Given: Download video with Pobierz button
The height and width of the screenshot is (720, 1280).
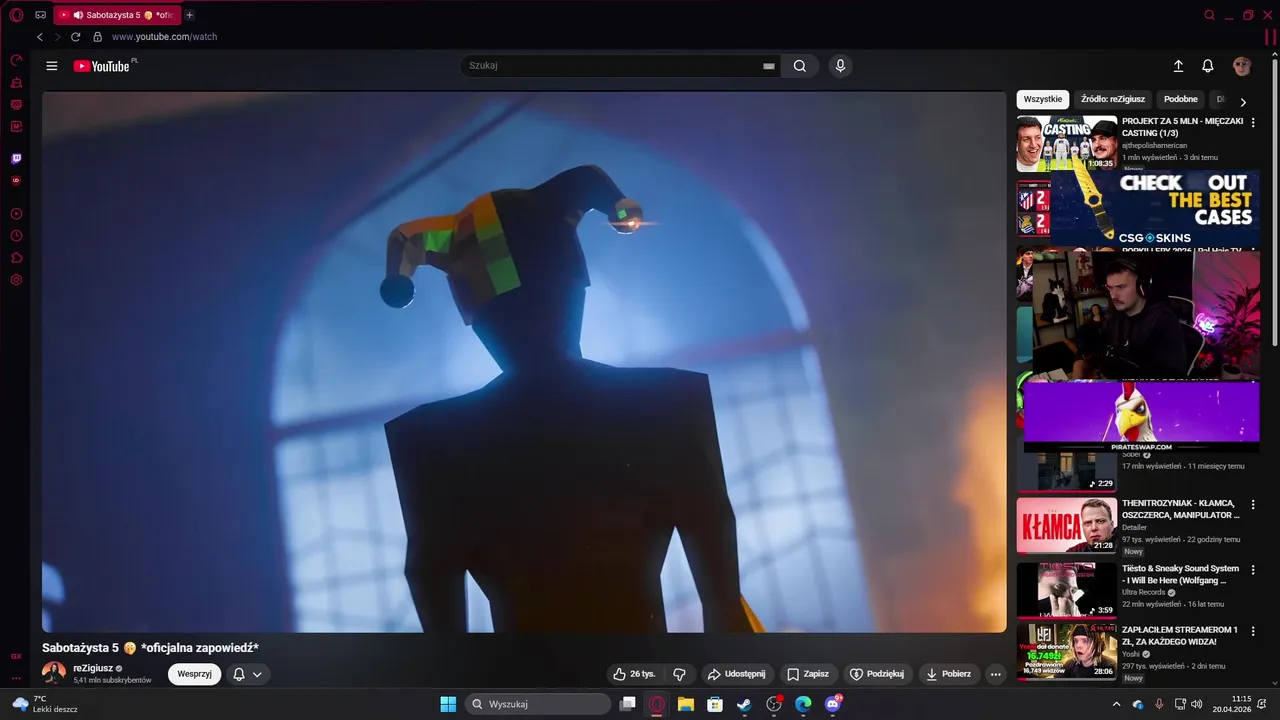Looking at the screenshot, I should click(x=949, y=674).
